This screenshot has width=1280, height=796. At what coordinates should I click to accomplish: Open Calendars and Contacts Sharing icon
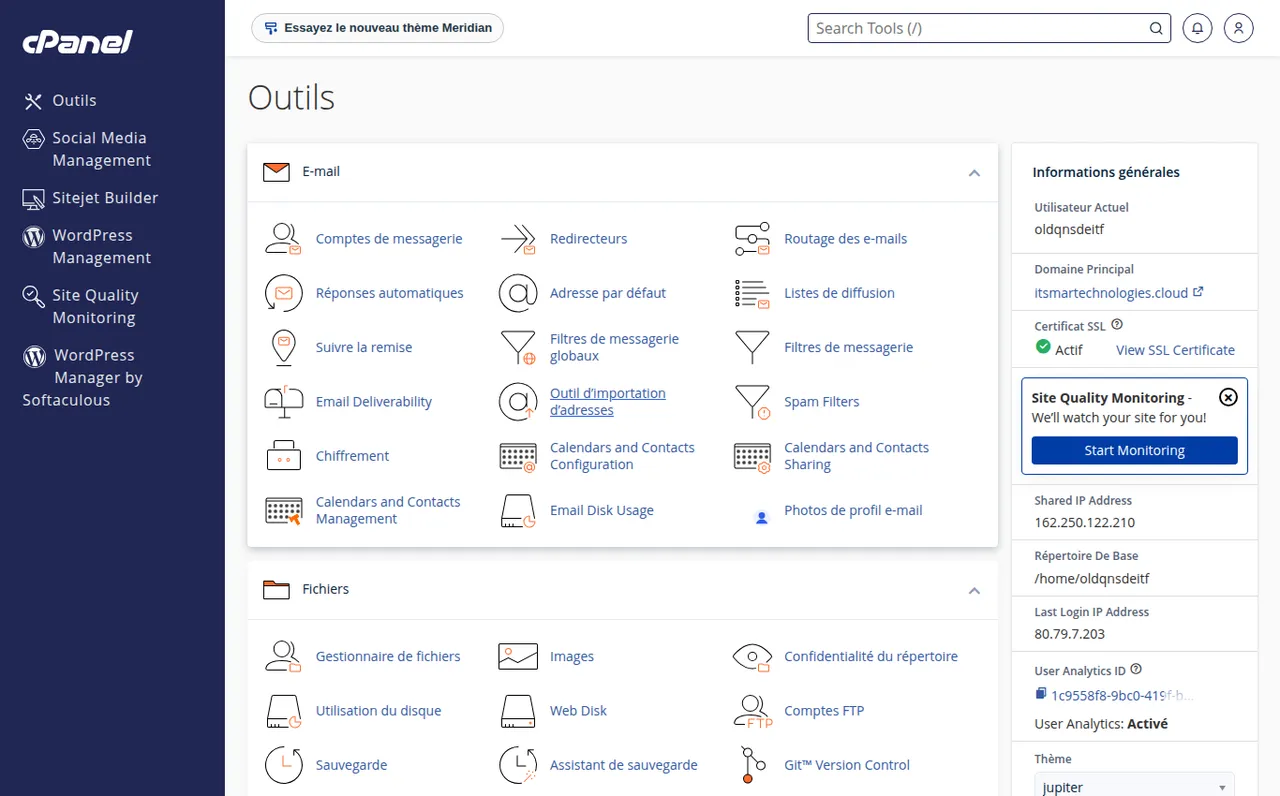point(752,456)
